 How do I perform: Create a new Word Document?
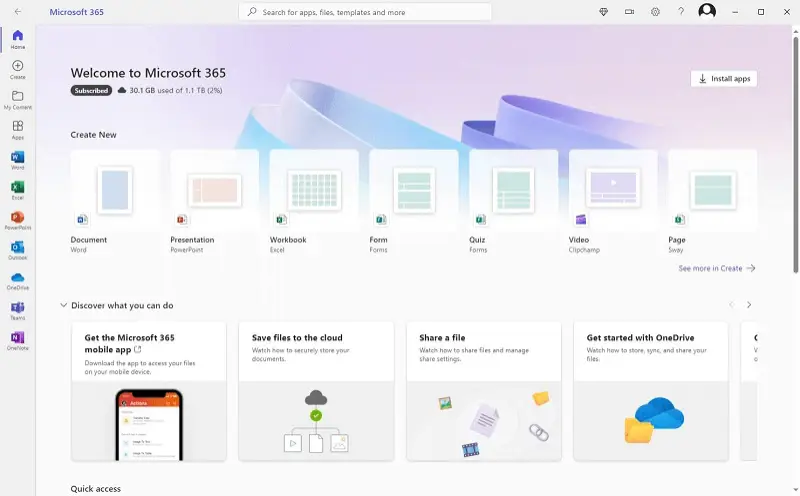pyautogui.click(x=115, y=202)
